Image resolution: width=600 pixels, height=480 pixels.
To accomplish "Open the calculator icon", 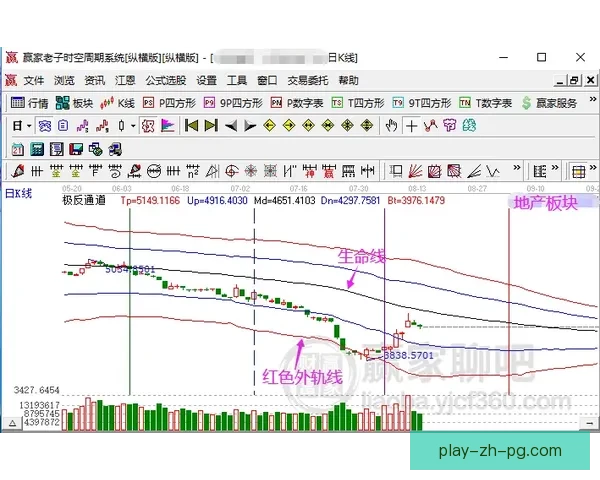I will click(37, 149).
